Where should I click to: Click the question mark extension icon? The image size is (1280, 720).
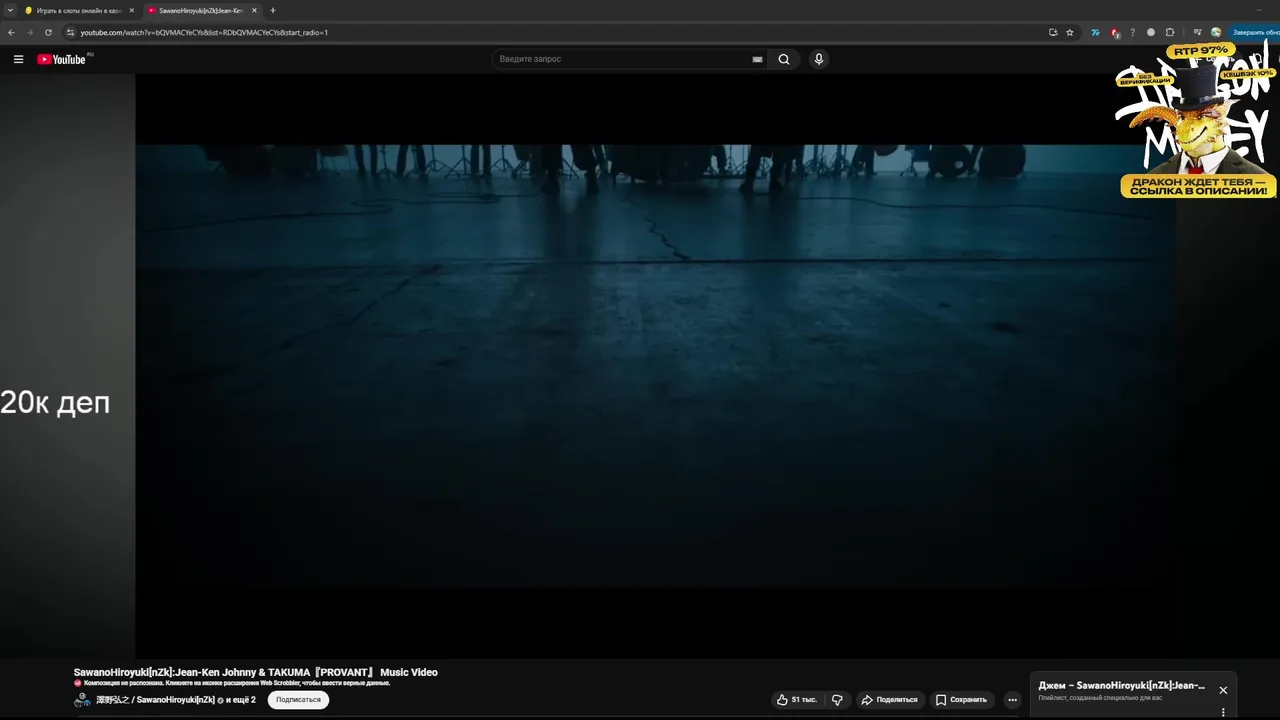pyautogui.click(x=1133, y=32)
